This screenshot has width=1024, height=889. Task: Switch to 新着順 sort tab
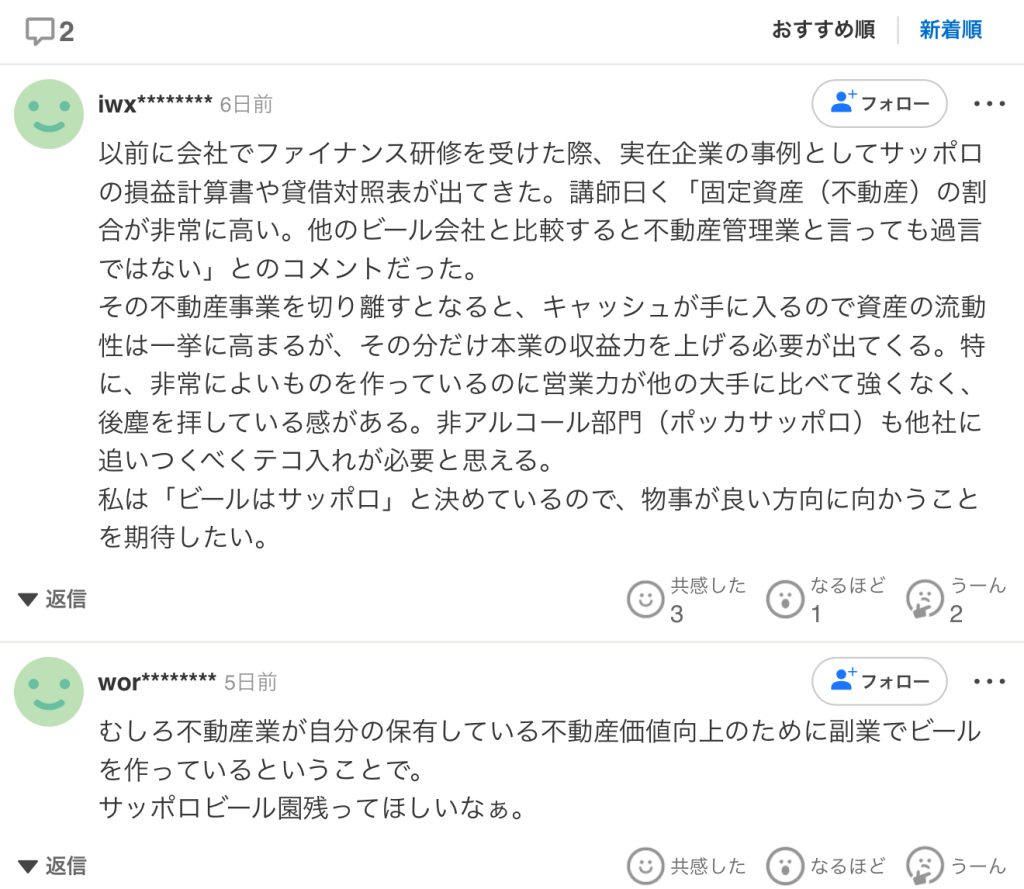tap(950, 30)
